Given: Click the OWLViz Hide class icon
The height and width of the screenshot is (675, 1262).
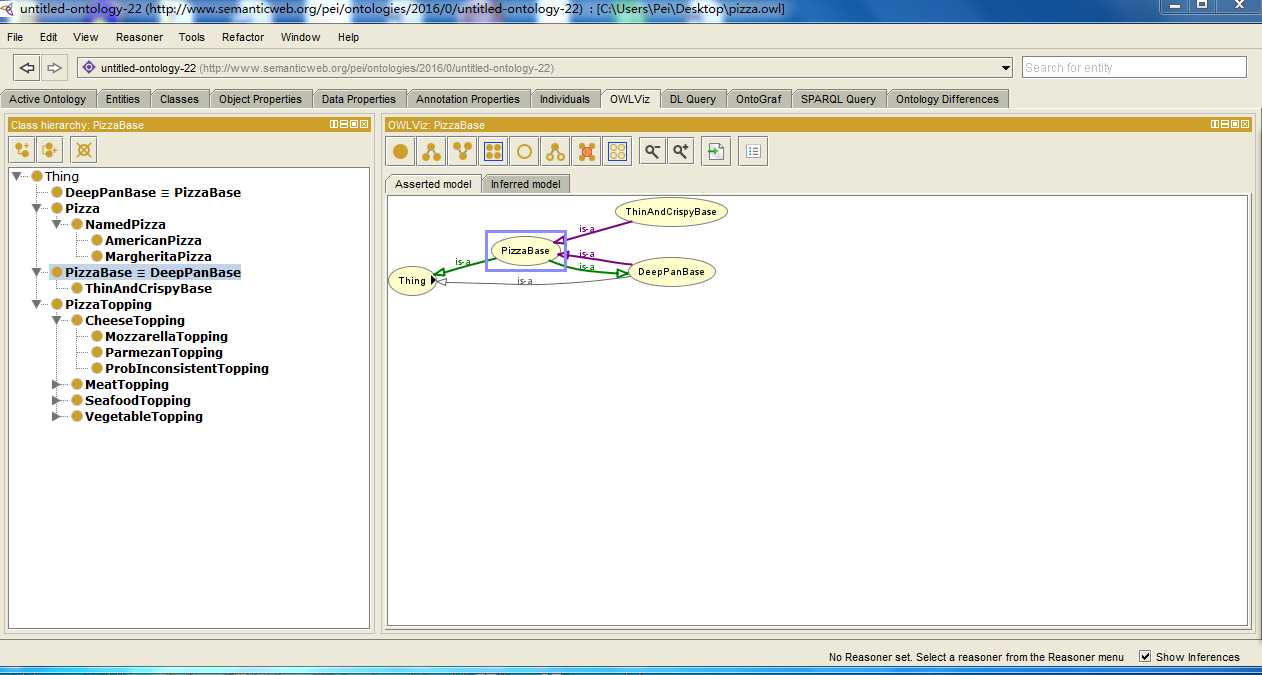Looking at the screenshot, I should click(524, 151).
